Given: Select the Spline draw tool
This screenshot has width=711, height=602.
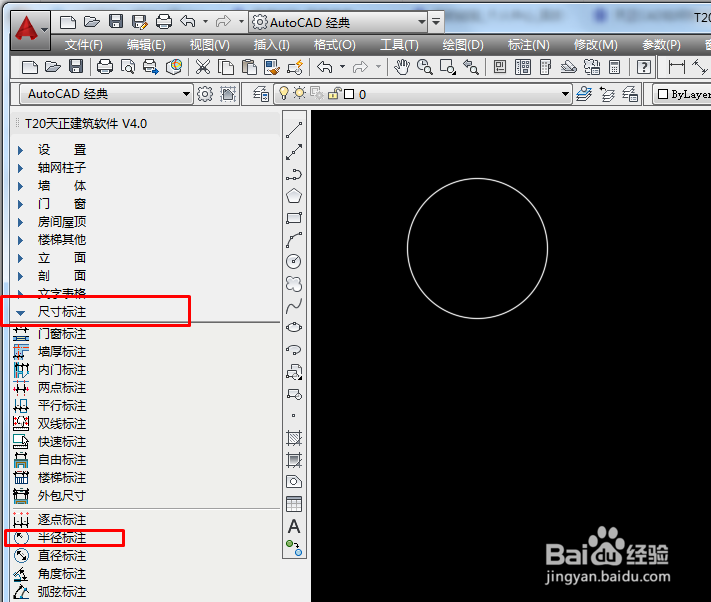Looking at the screenshot, I should [x=294, y=306].
